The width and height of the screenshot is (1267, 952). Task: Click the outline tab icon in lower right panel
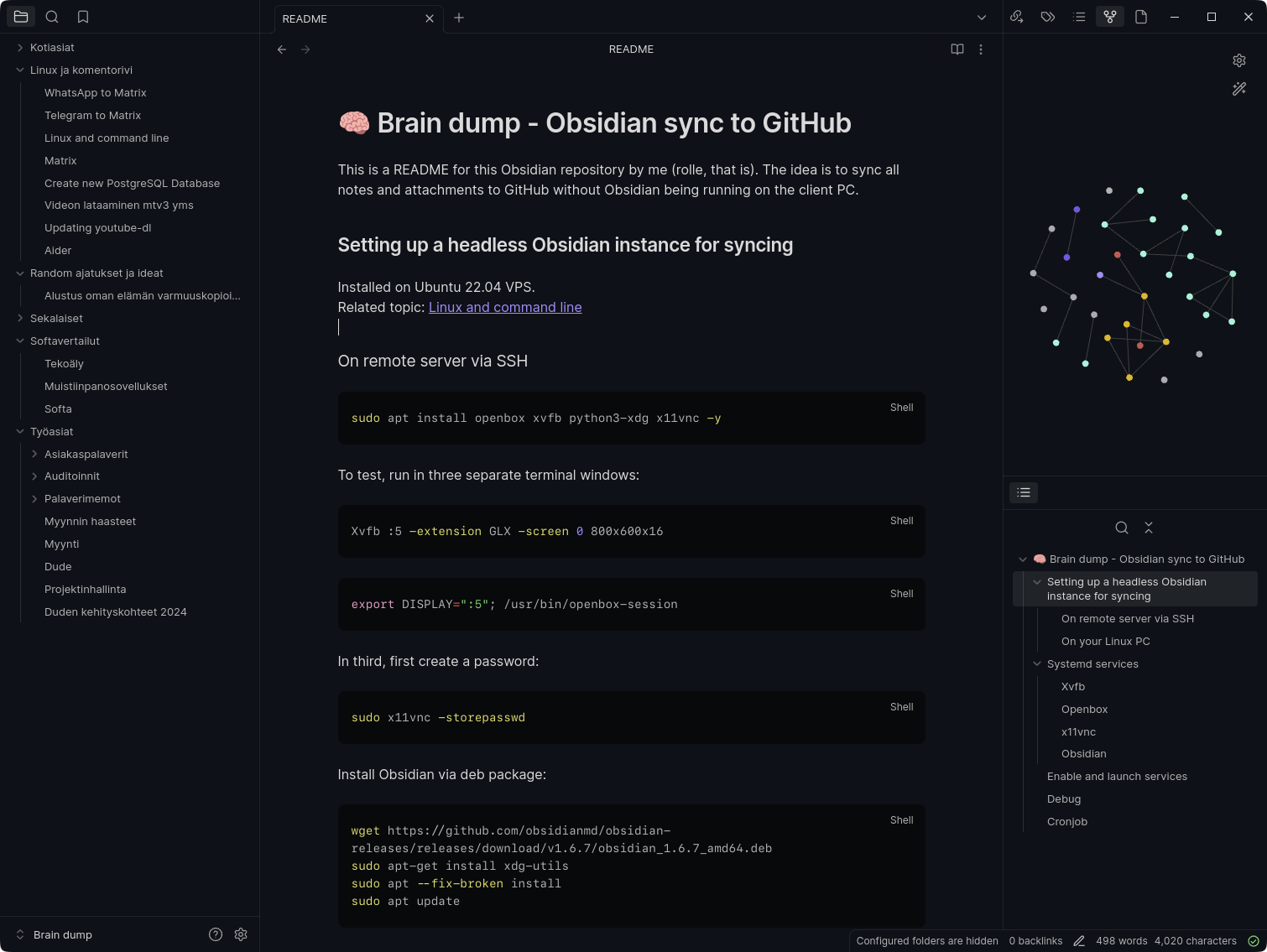(x=1024, y=492)
